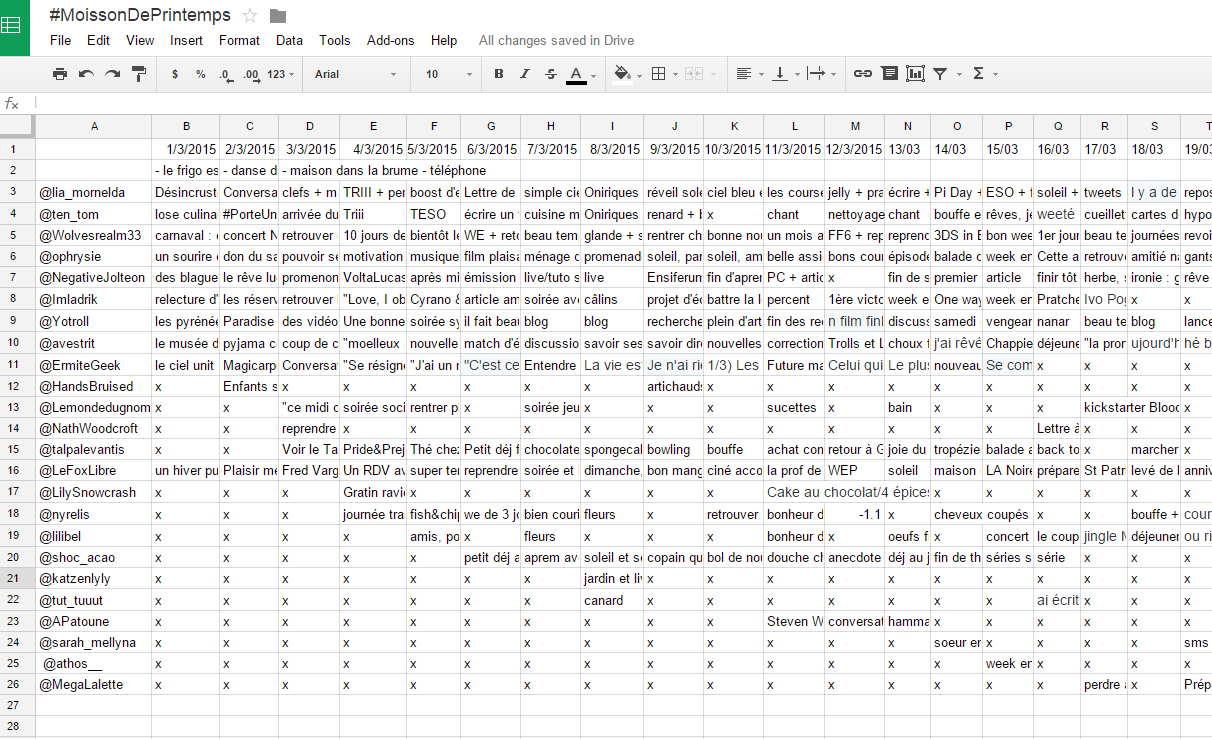1212x739 pixels.
Task: Toggle strikethrough formatting
Action: (550, 74)
